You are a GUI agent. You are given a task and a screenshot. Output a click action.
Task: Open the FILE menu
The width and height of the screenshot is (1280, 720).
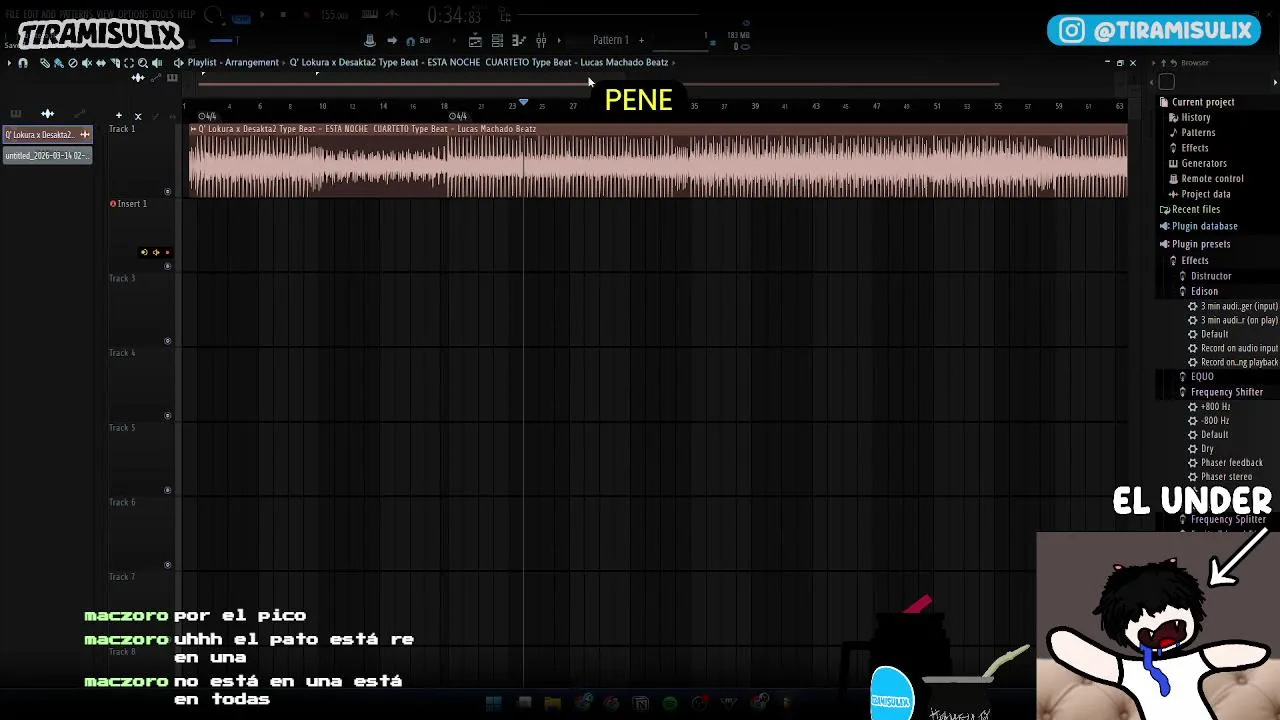[x=13, y=15]
